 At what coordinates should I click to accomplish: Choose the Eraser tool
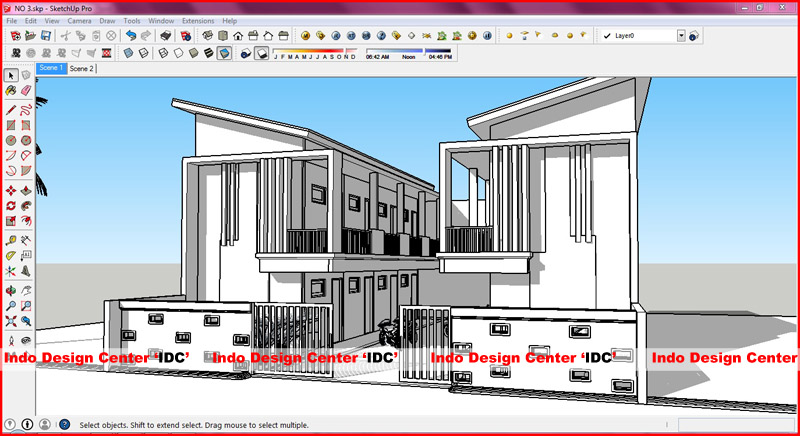click(26, 91)
